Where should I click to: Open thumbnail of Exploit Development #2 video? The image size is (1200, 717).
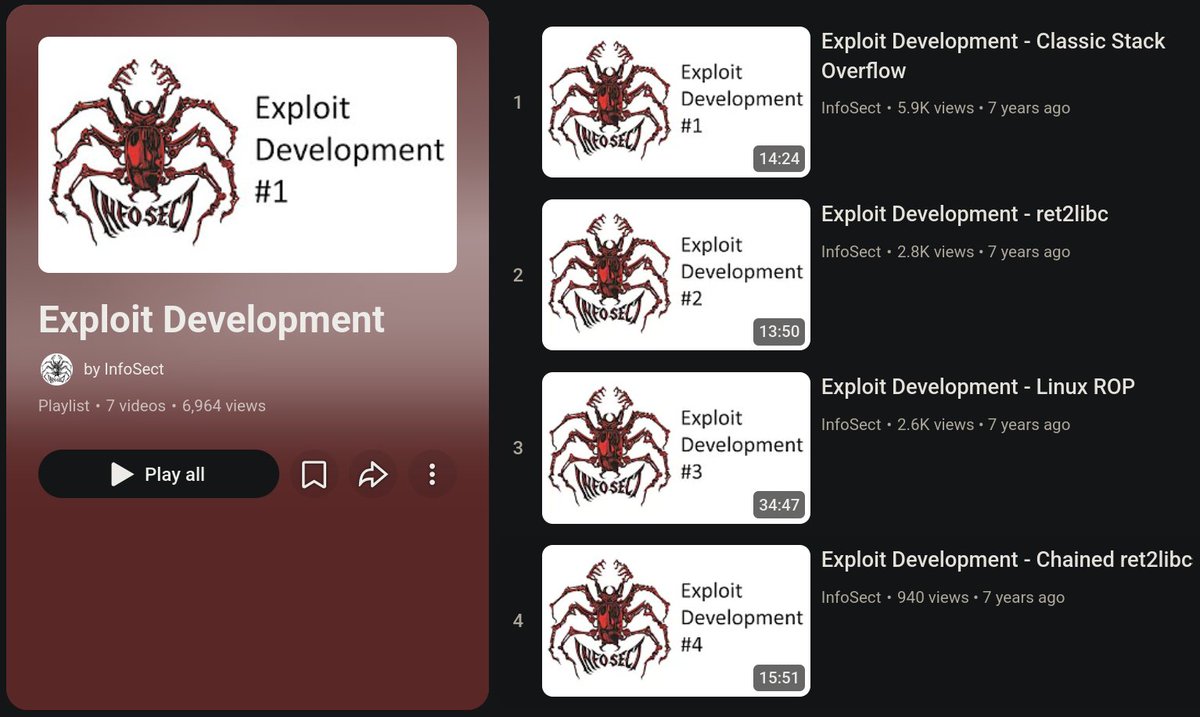click(x=676, y=275)
